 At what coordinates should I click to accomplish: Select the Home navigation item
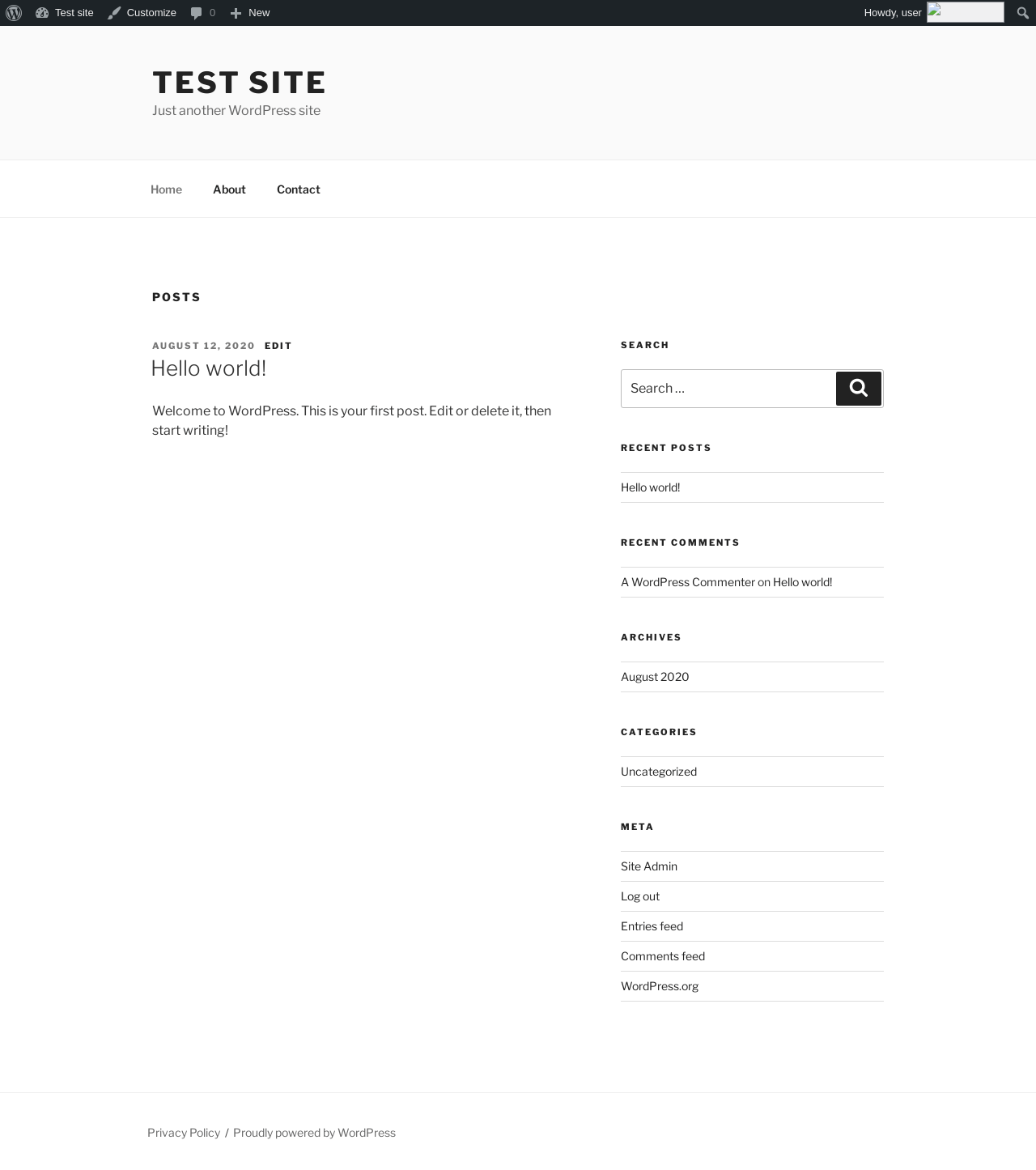pos(166,189)
